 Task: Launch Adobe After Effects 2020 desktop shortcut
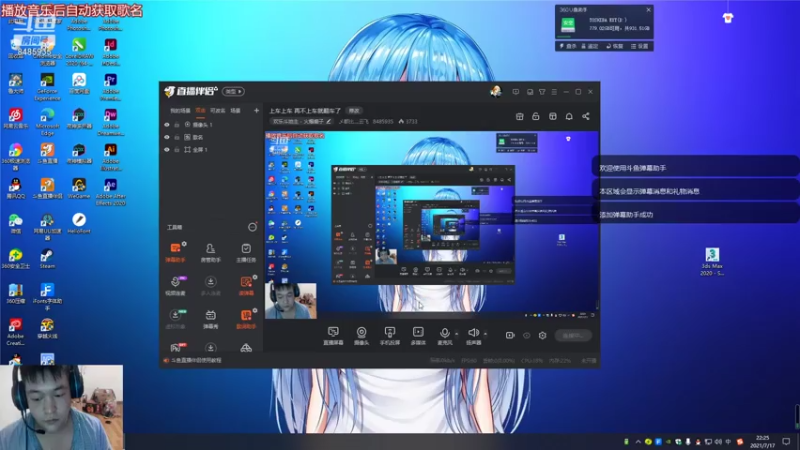tap(110, 192)
